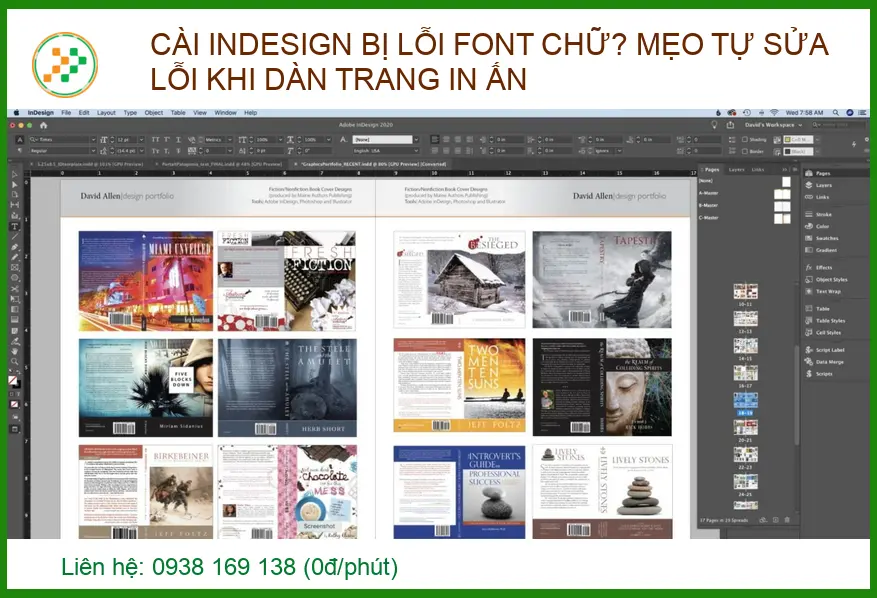The width and height of the screenshot is (877, 598).
Task: Open the Text Wrap panel
Action: [x=823, y=291]
